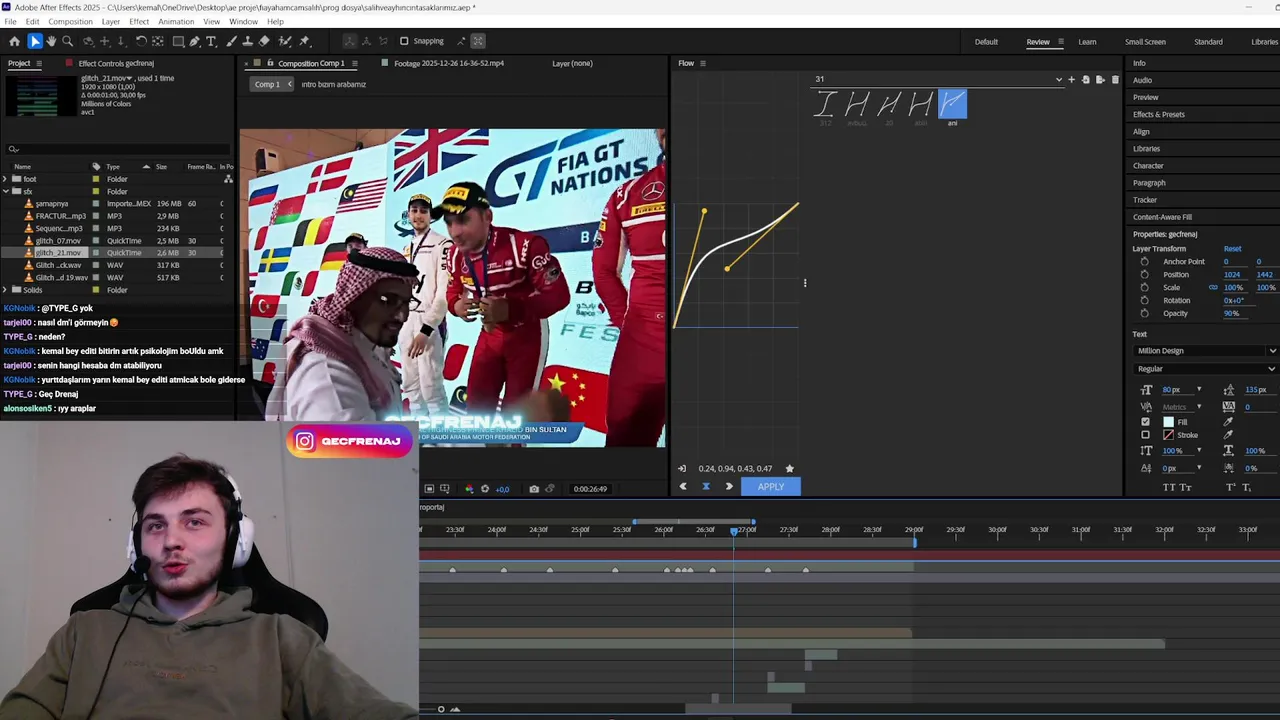Click the right arrow icon beside APPLY

coord(729,486)
